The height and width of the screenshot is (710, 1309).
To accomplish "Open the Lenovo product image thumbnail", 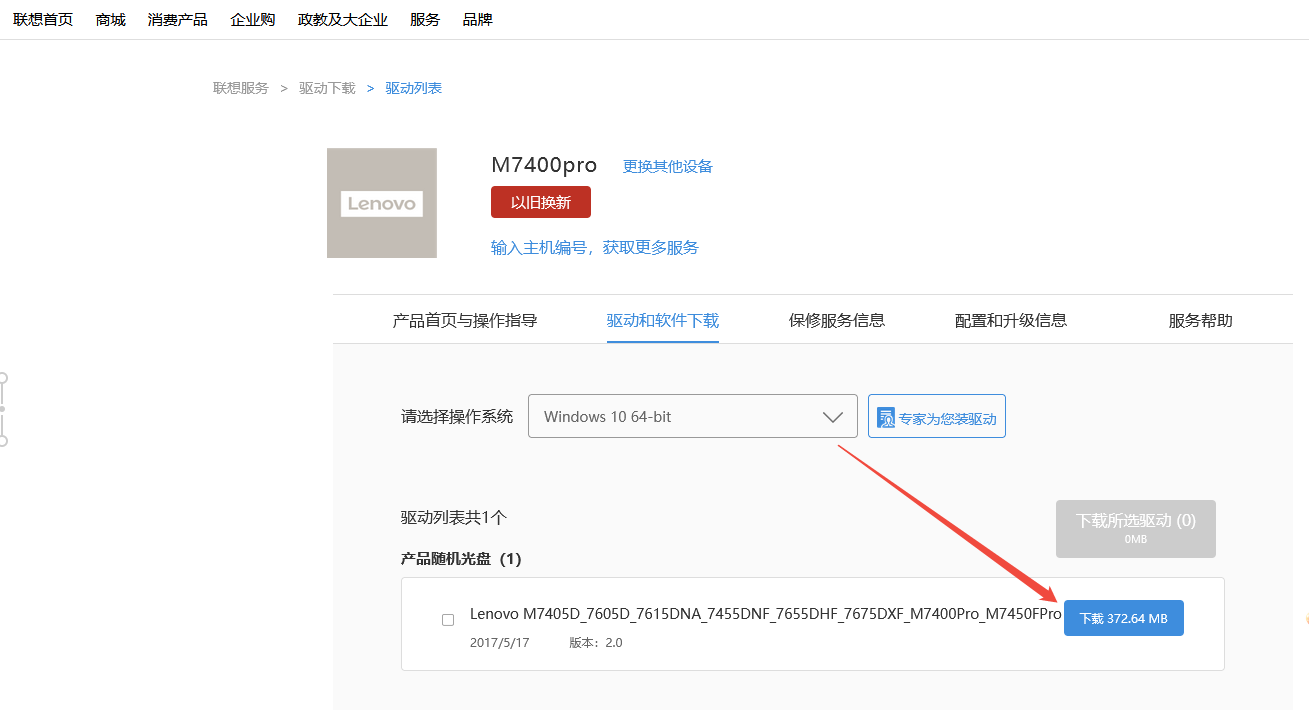I will click(x=382, y=203).
